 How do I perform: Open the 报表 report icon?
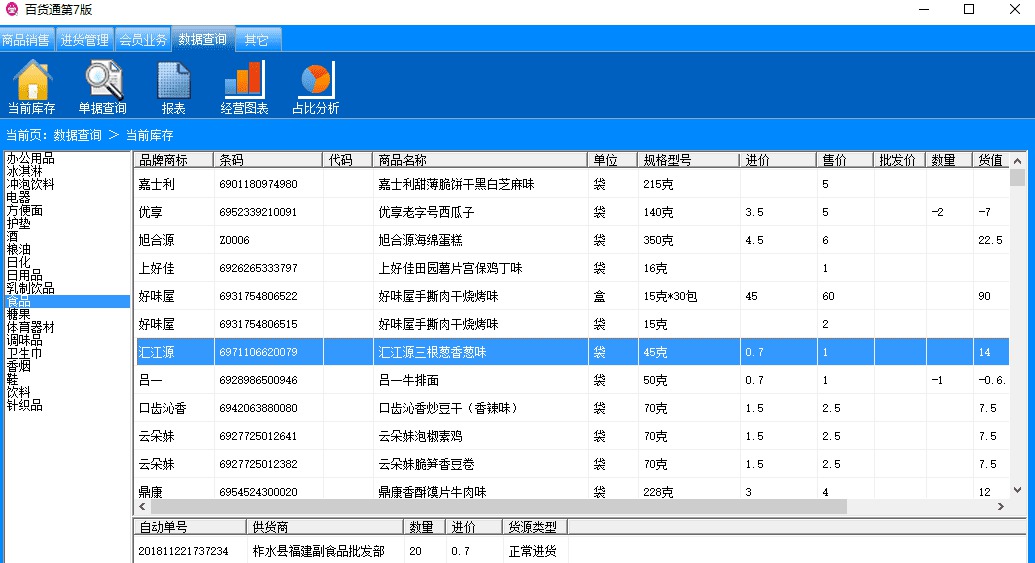(x=174, y=86)
